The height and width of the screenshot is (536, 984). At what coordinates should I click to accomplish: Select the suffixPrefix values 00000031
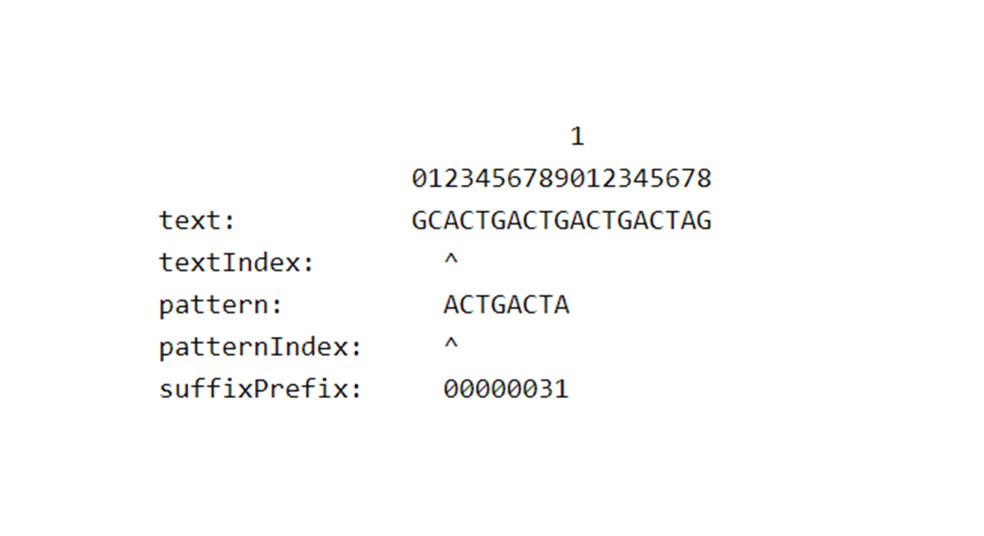click(x=506, y=389)
